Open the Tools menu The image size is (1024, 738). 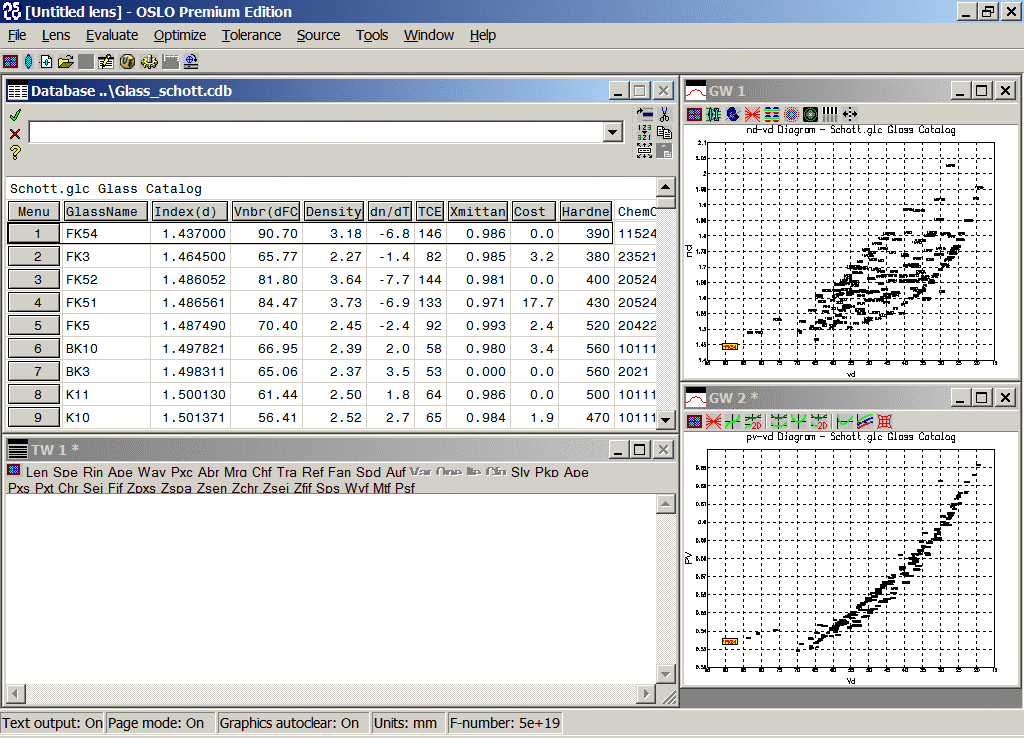(372, 35)
